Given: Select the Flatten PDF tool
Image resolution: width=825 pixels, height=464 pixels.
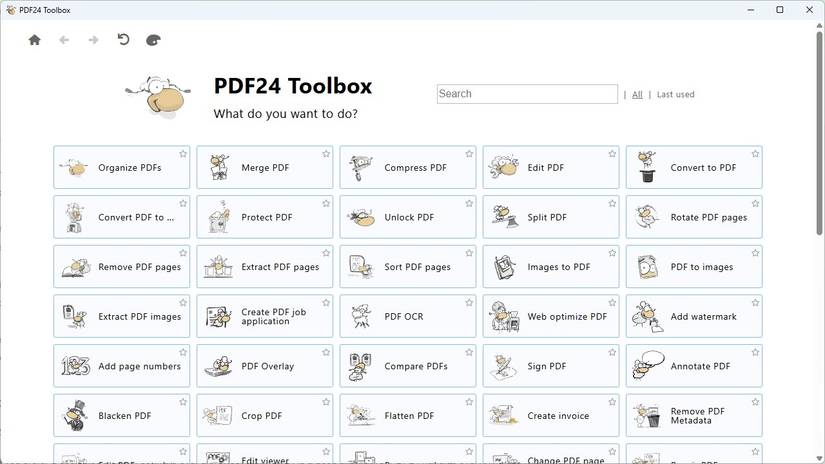Looking at the screenshot, I should tap(408, 415).
